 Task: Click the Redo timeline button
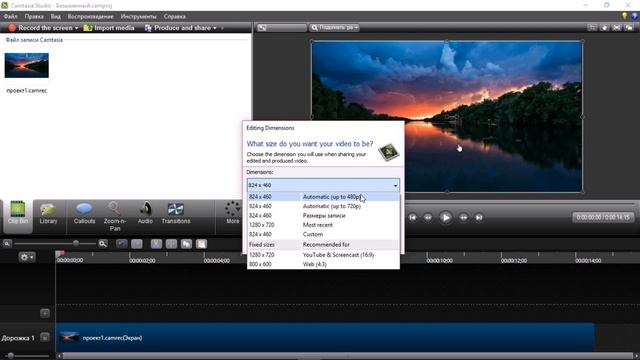[x=137, y=244]
